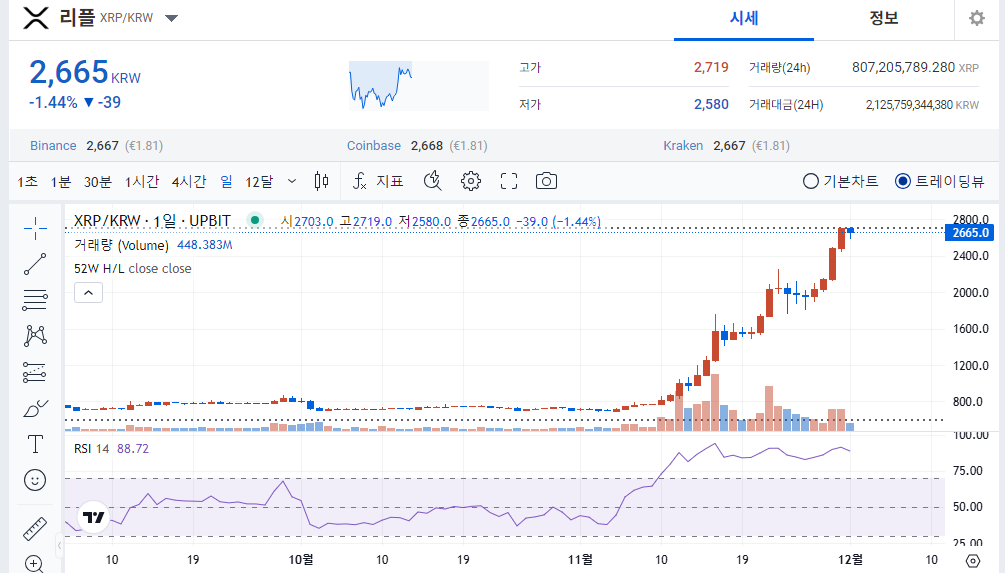Open candlestick chart type selector
This screenshot has height=573, width=1005.
pos(322,181)
